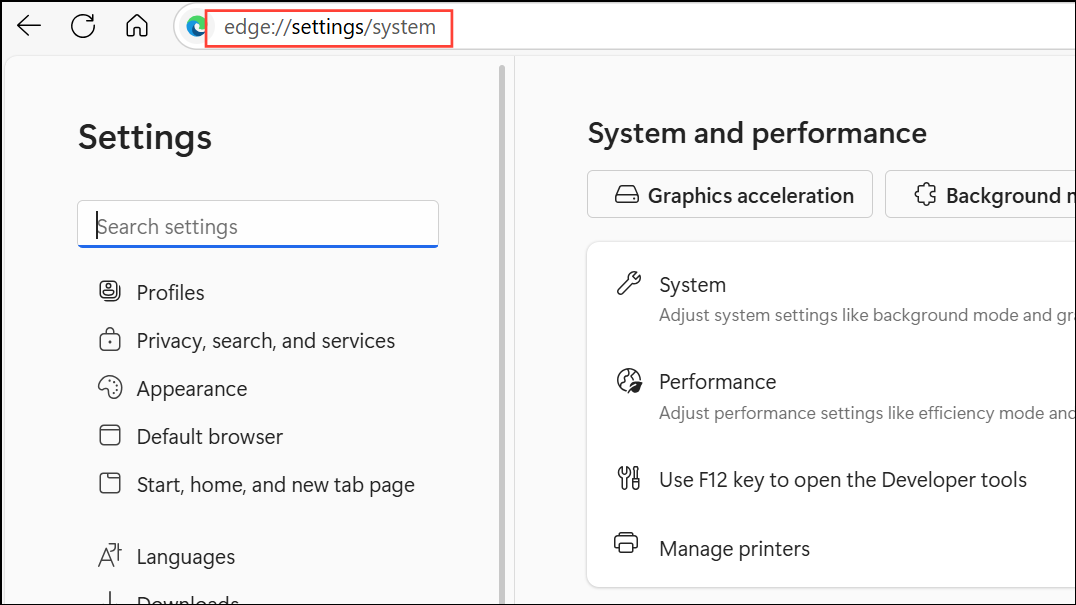This screenshot has width=1076, height=605.
Task: Click the Profiles sidebar icon
Action: 110,292
